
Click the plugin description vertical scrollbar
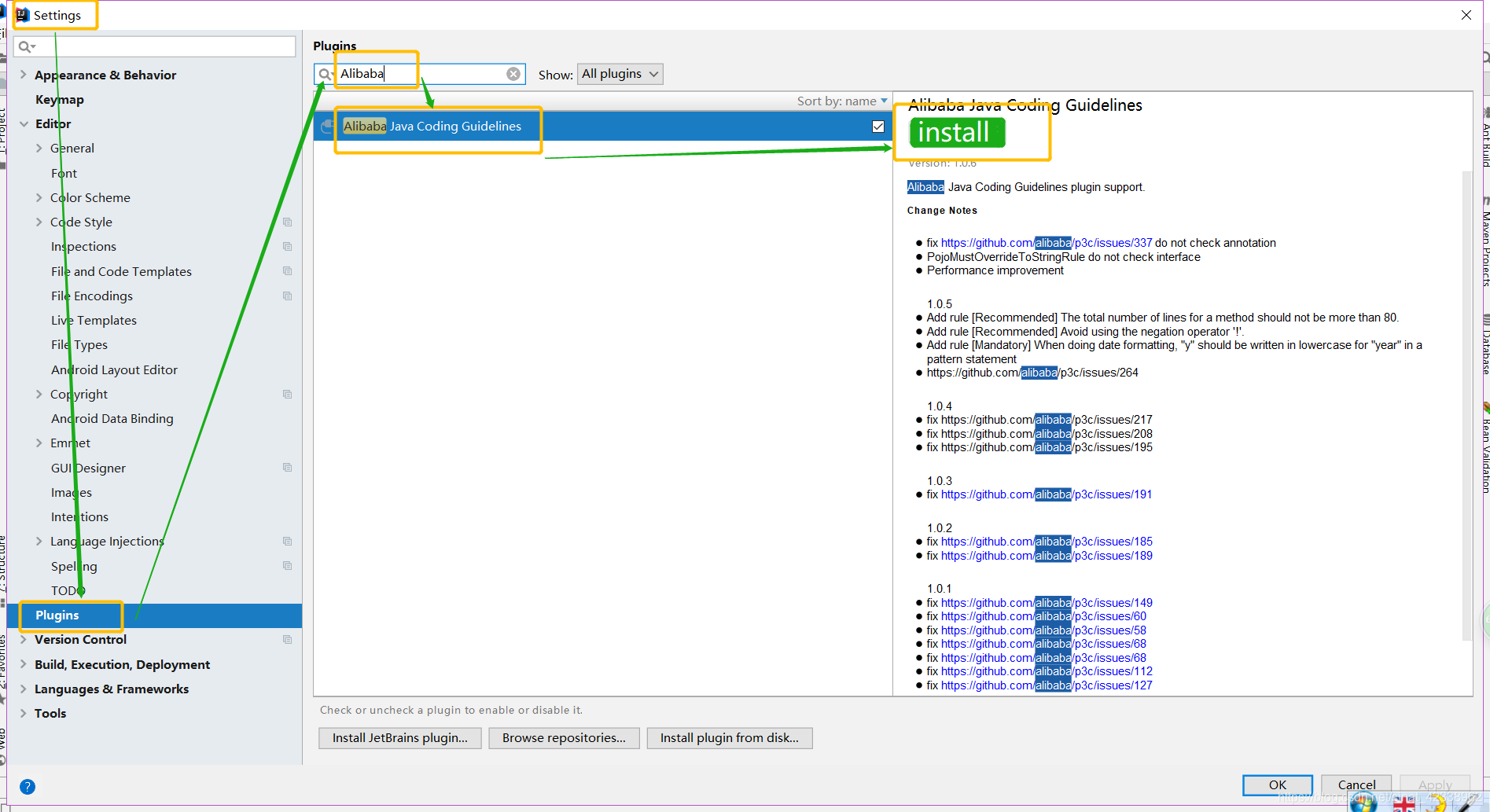[x=1466, y=405]
